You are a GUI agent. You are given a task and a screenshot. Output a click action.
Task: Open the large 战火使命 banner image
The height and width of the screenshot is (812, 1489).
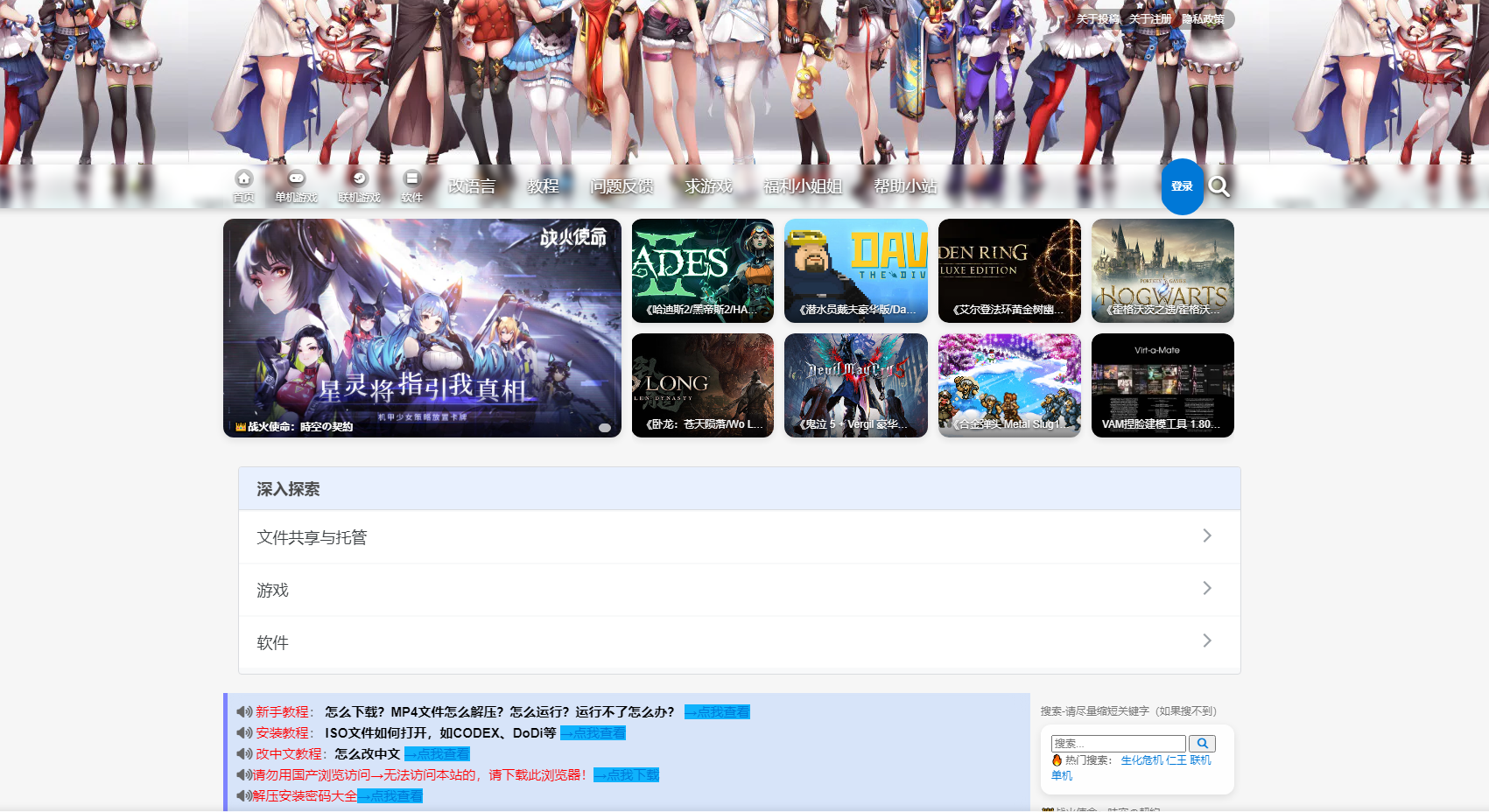point(422,328)
